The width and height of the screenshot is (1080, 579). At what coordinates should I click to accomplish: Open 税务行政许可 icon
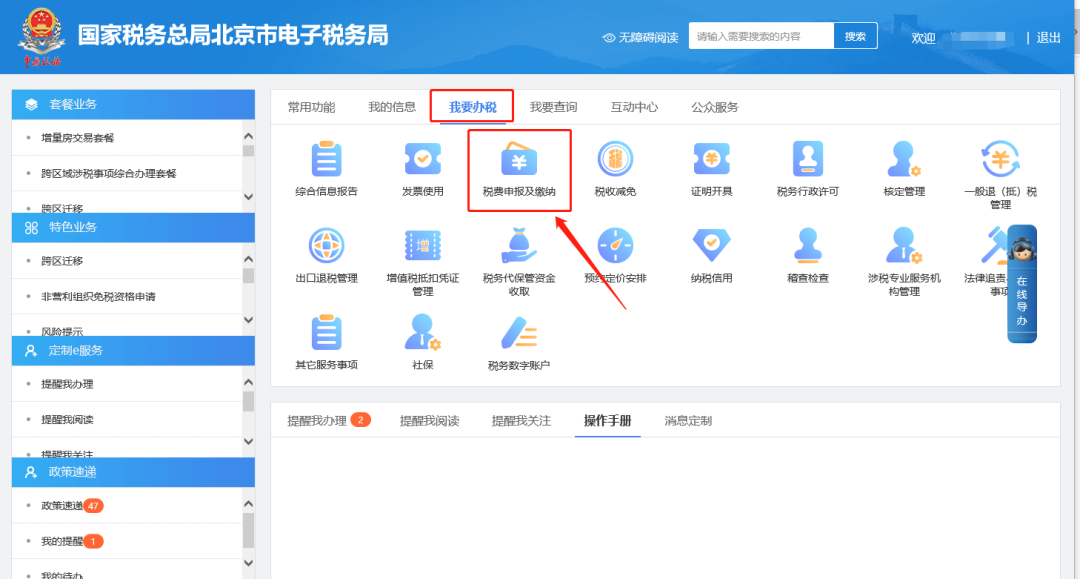808,159
